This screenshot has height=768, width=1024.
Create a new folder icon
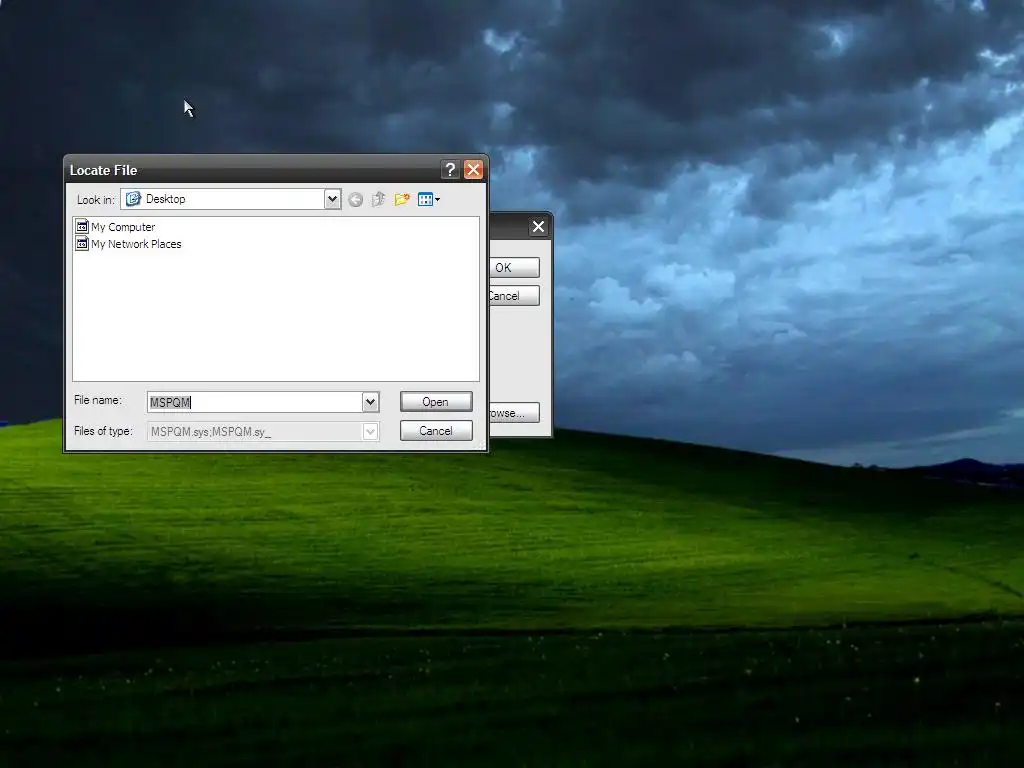point(402,199)
